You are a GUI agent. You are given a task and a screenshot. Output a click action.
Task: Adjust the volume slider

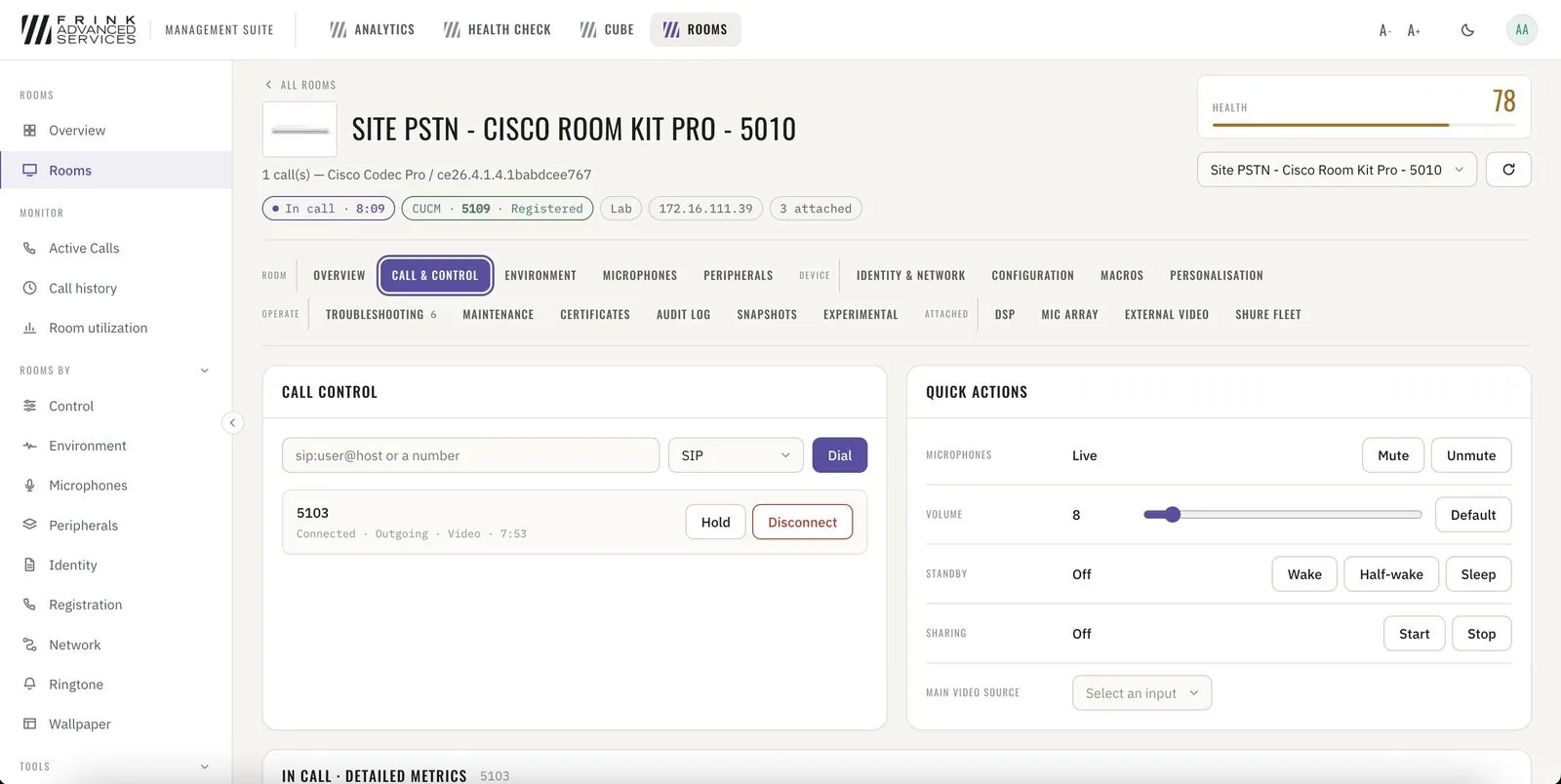pyautogui.click(x=1282, y=515)
